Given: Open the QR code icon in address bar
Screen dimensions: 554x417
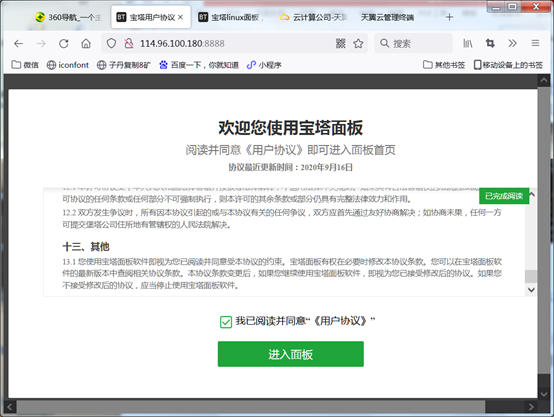Looking at the screenshot, I should [341, 43].
